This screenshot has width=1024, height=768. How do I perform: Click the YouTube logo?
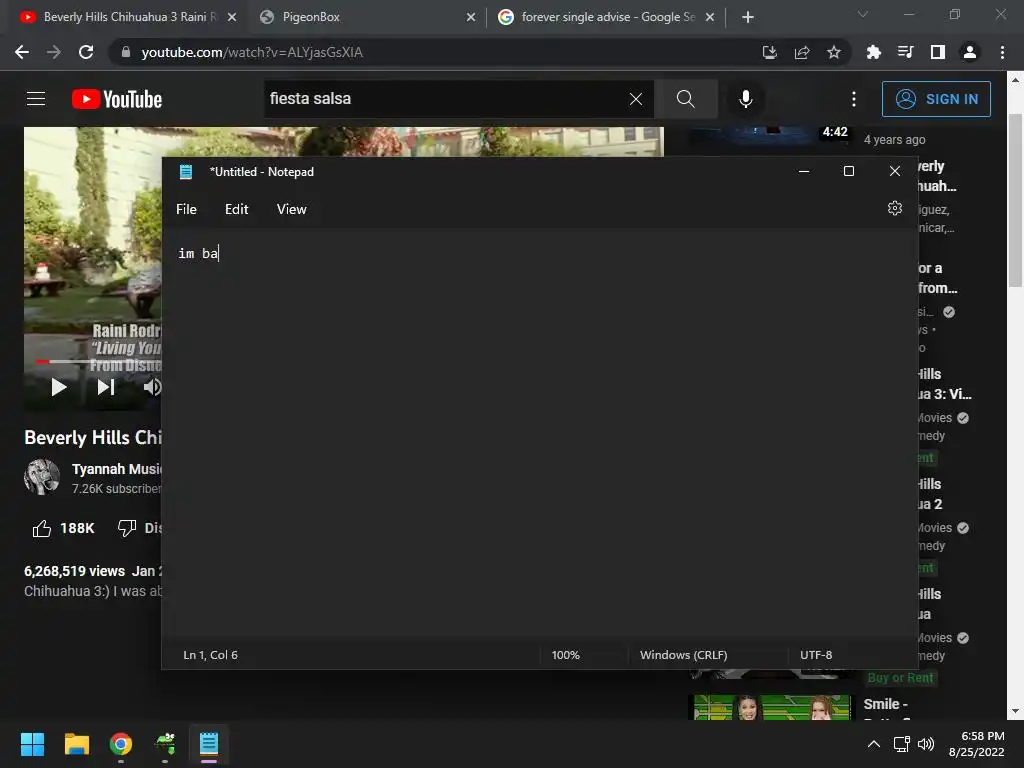117,99
